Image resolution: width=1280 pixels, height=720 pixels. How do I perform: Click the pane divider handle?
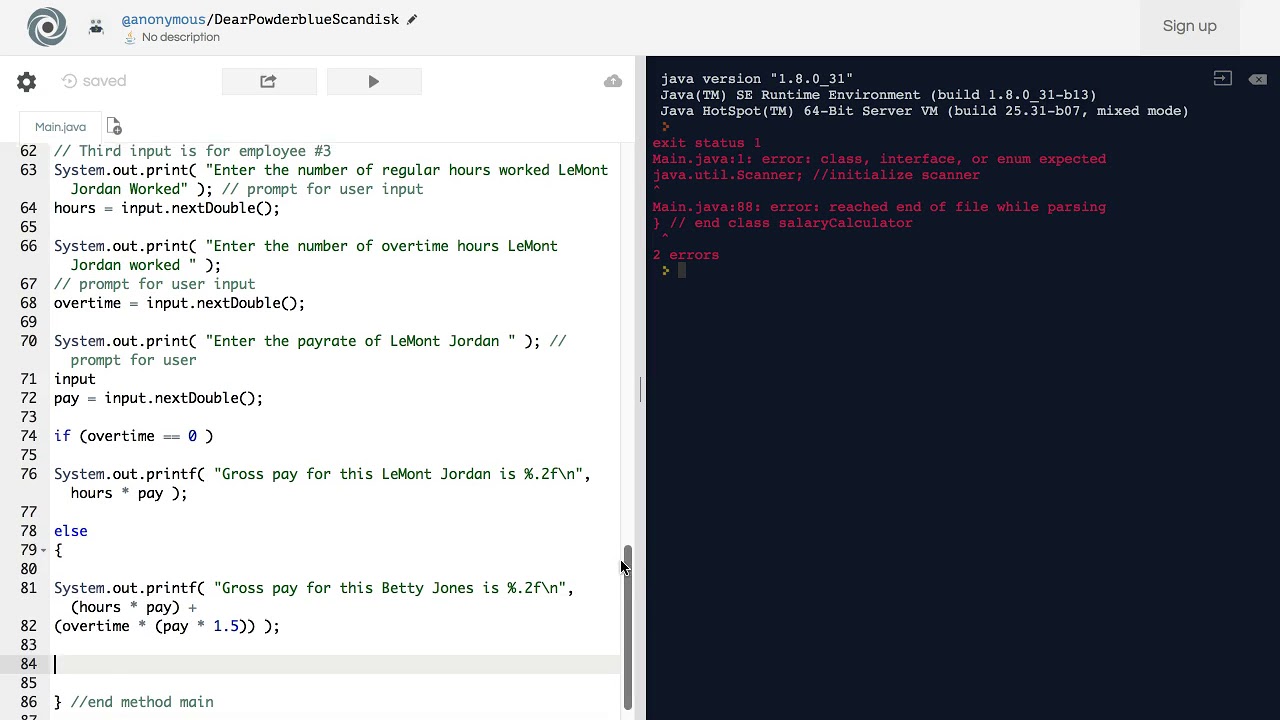point(640,388)
